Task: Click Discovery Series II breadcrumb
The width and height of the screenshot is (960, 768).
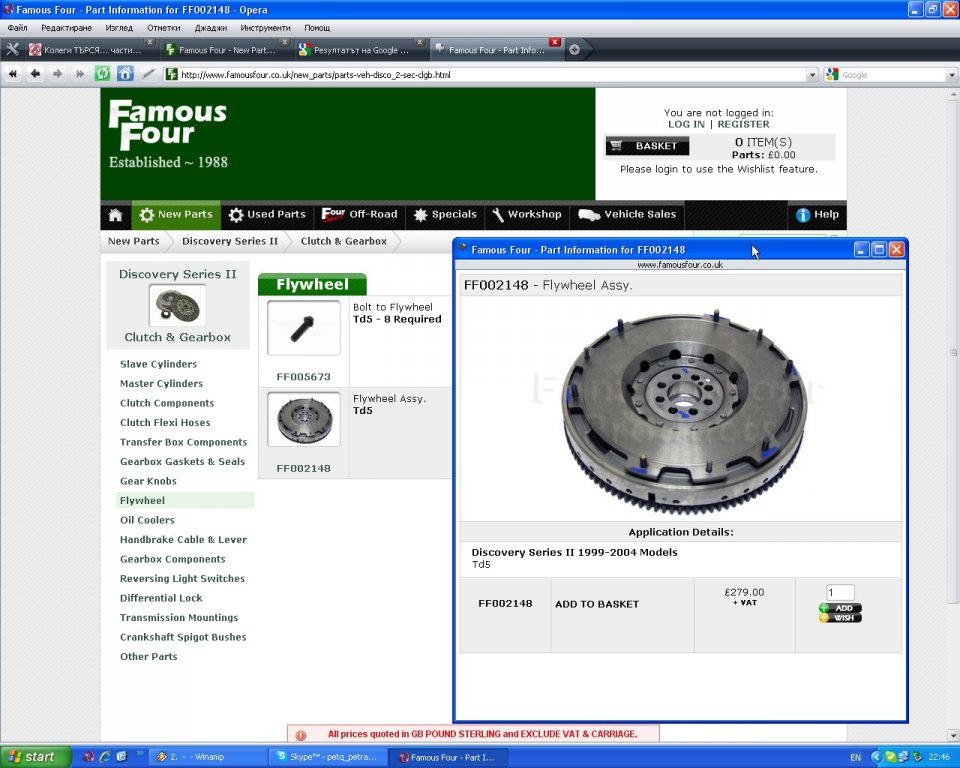Action: [x=230, y=241]
